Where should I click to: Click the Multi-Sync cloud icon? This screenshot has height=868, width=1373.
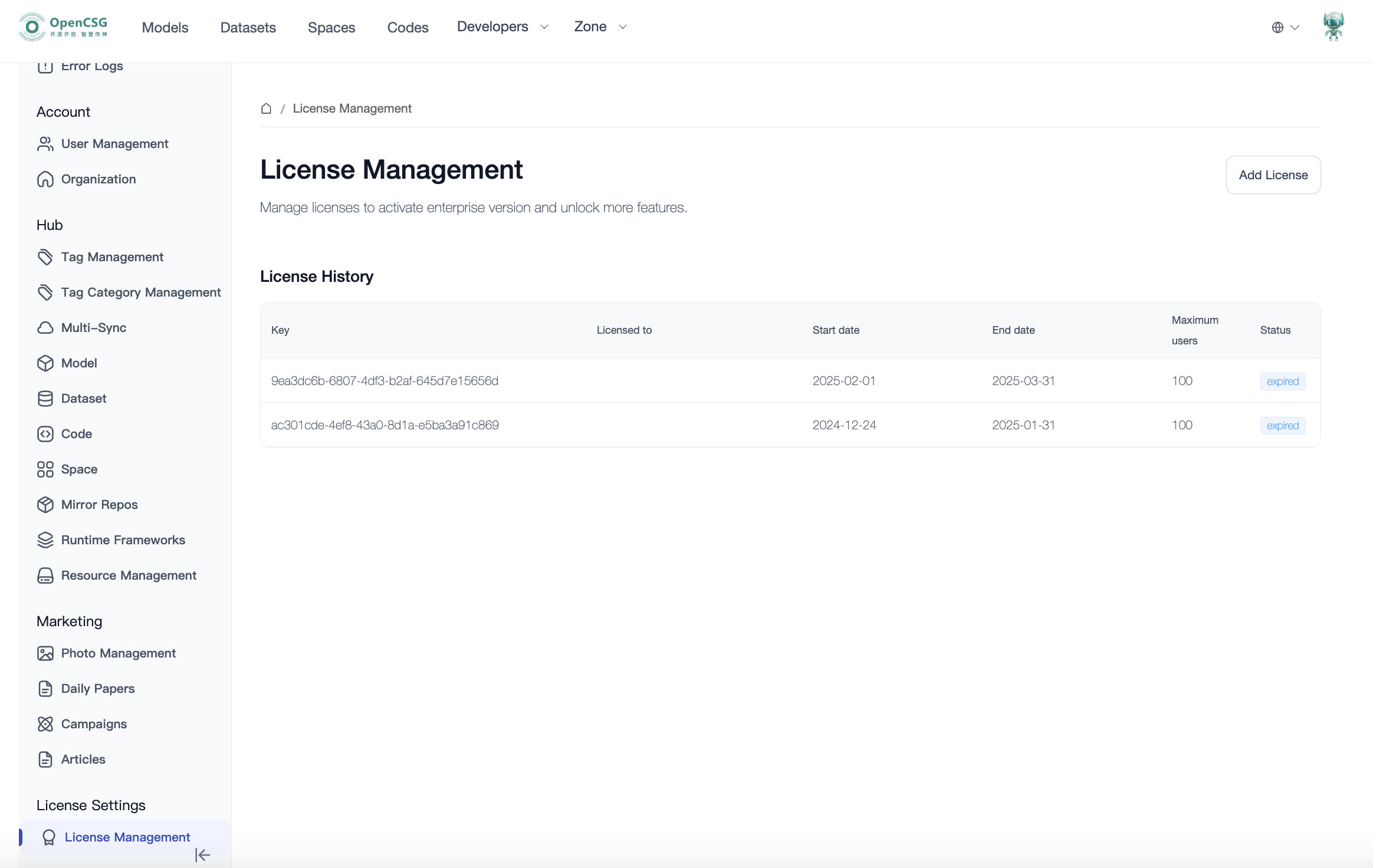[45, 328]
